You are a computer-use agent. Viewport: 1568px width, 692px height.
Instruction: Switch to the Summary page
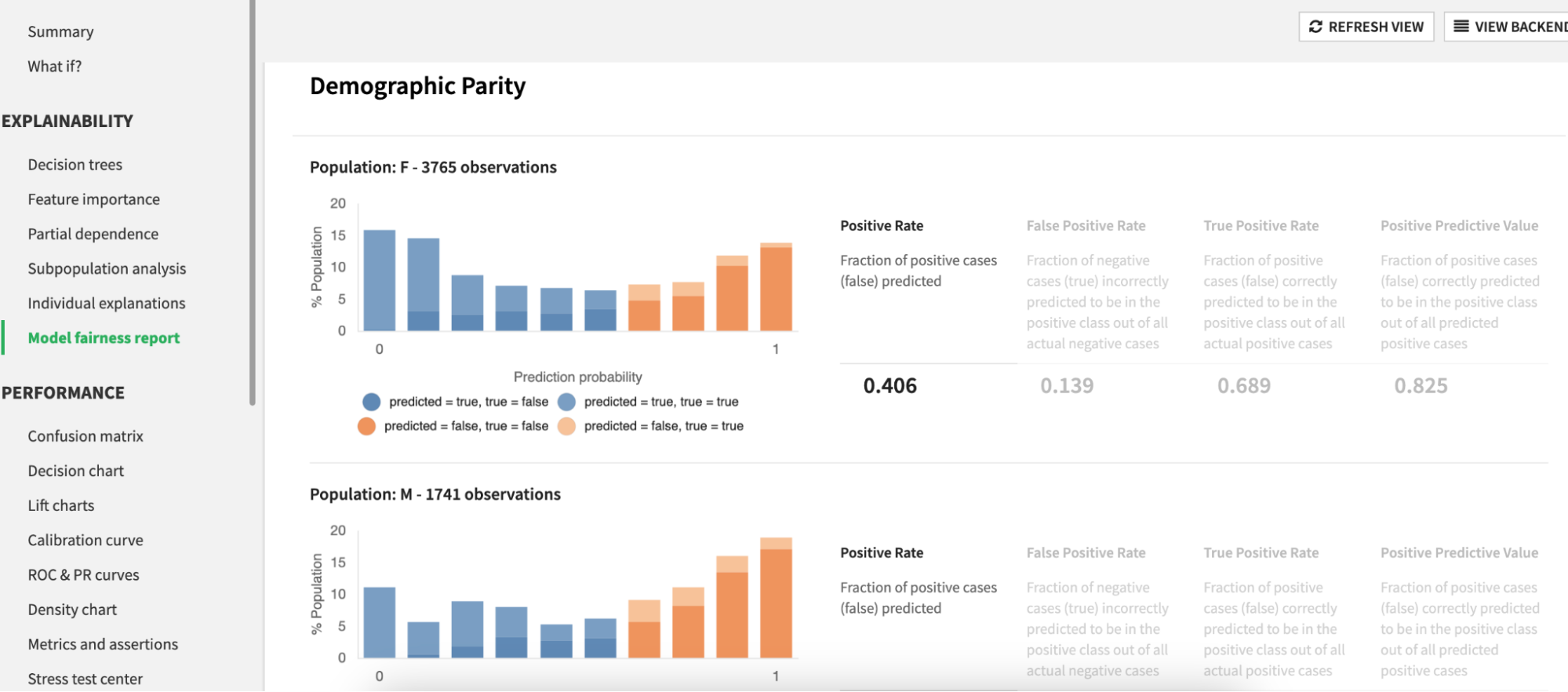[60, 31]
